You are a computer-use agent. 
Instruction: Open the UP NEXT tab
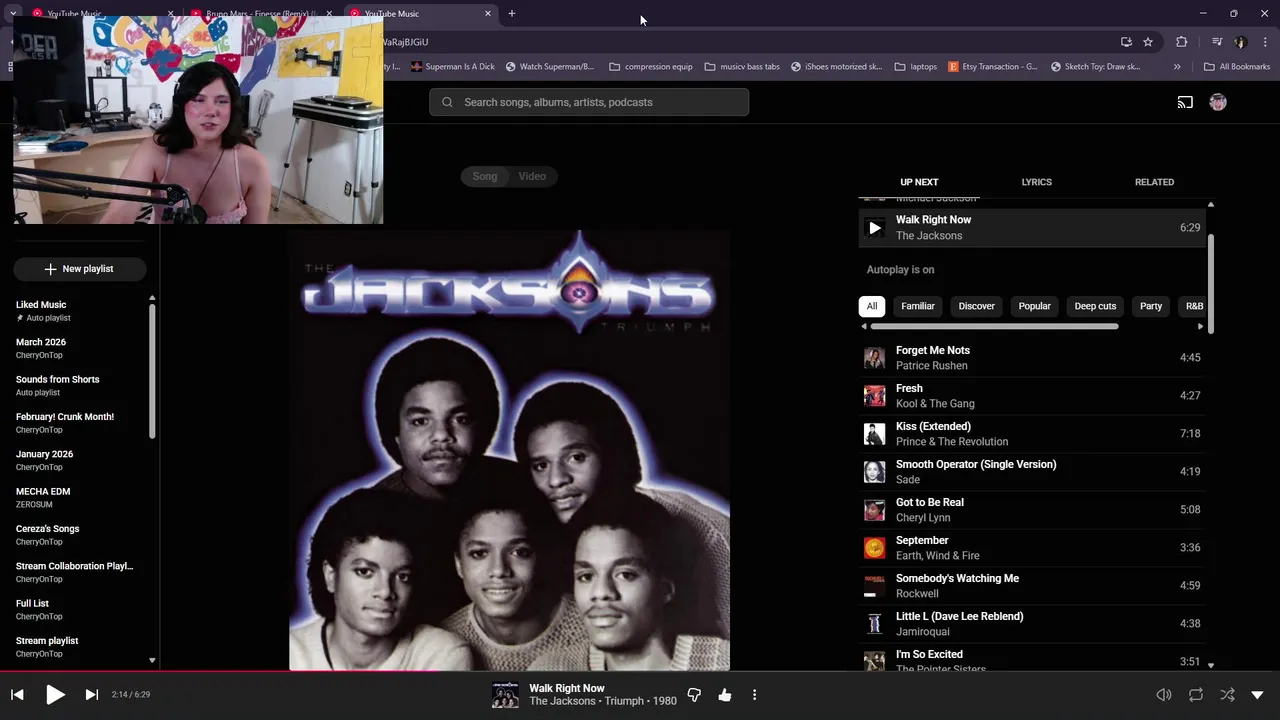[919, 182]
